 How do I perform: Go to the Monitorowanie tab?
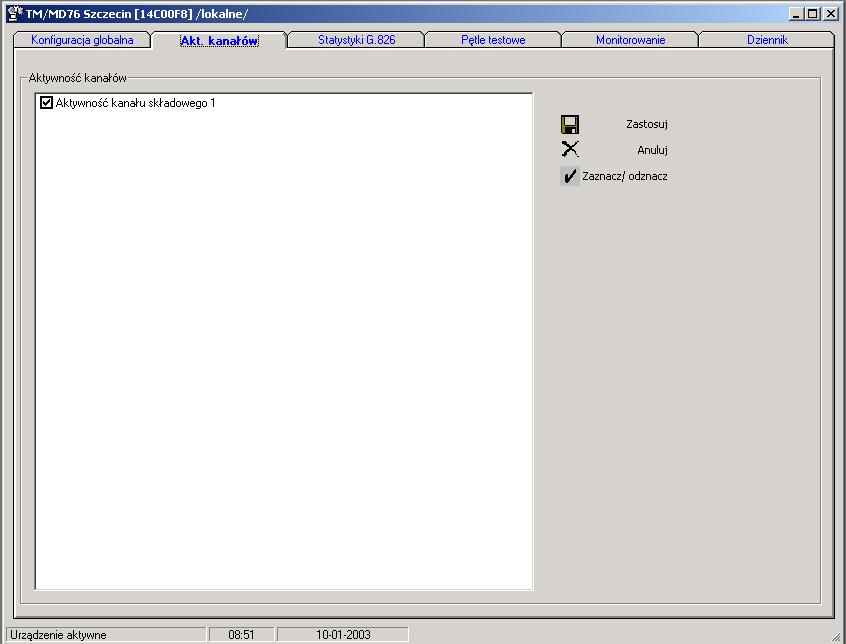(x=630, y=40)
